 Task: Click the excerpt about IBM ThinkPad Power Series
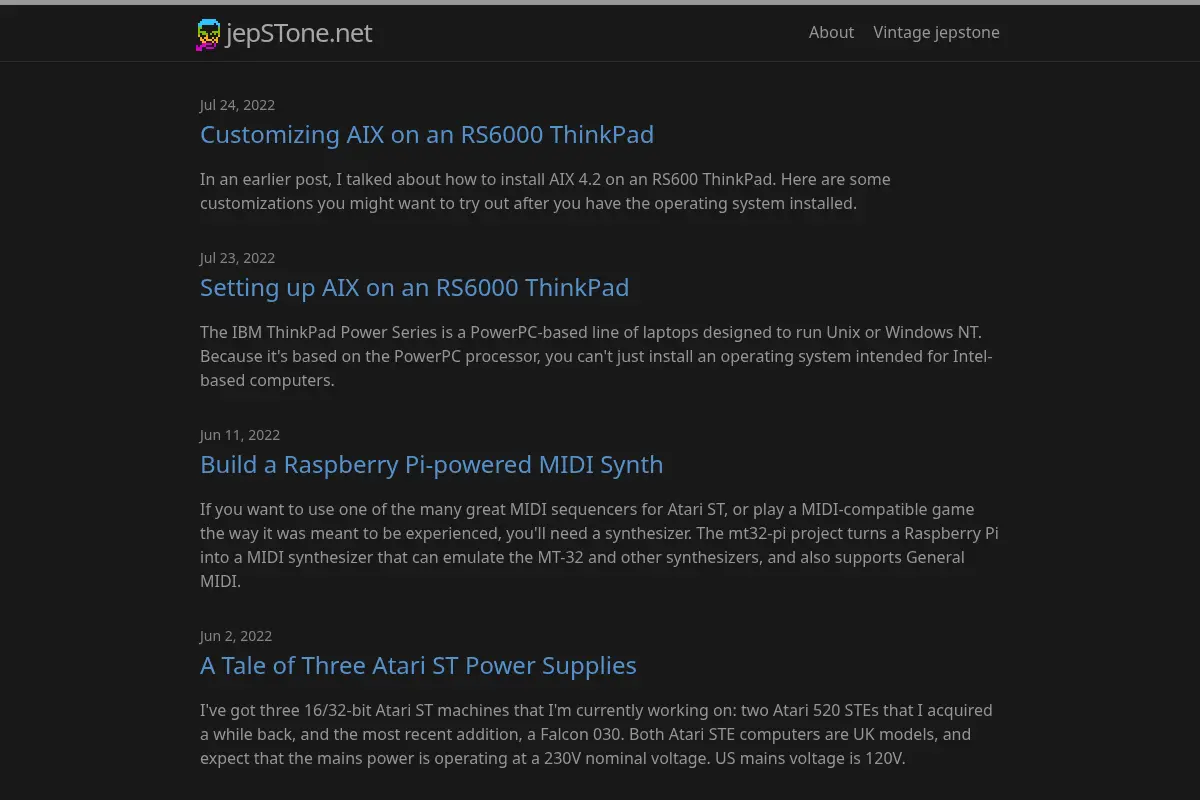pos(596,356)
